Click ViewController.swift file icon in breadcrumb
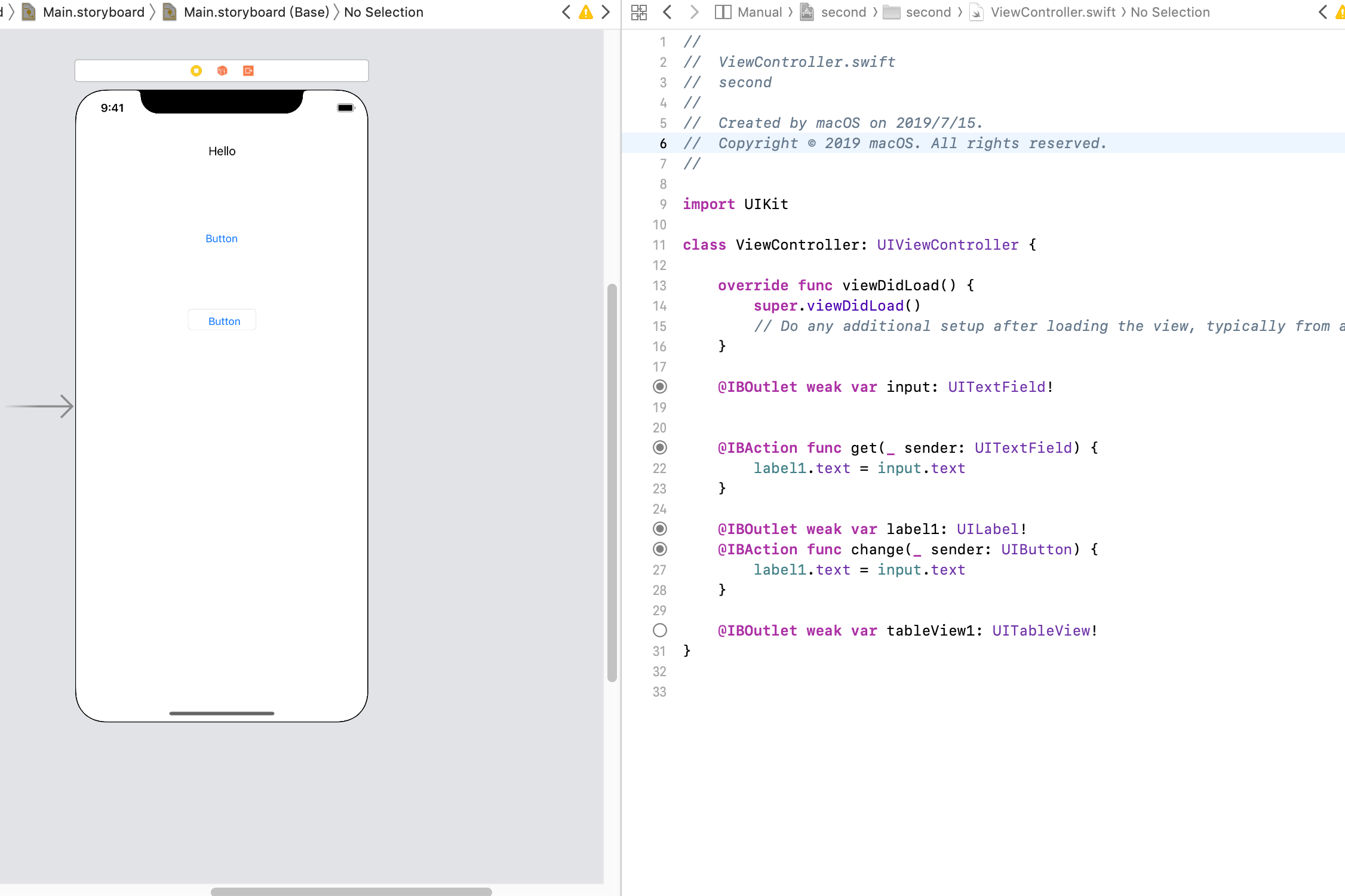 click(x=976, y=12)
